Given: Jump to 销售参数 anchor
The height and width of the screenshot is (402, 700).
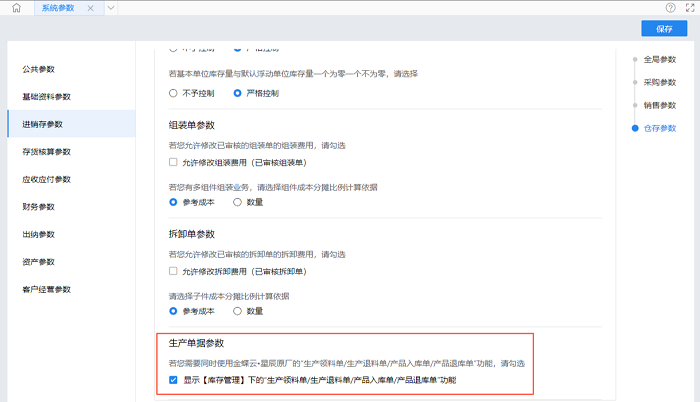Looking at the screenshot, I should tap(659, 105).
